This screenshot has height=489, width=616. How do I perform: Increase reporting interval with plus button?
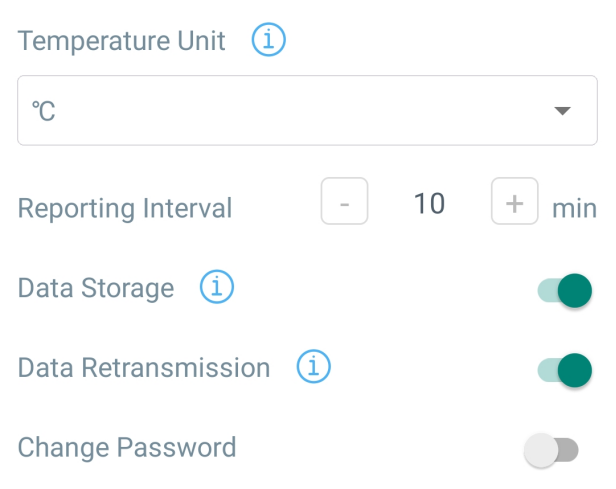coord(515,203)
